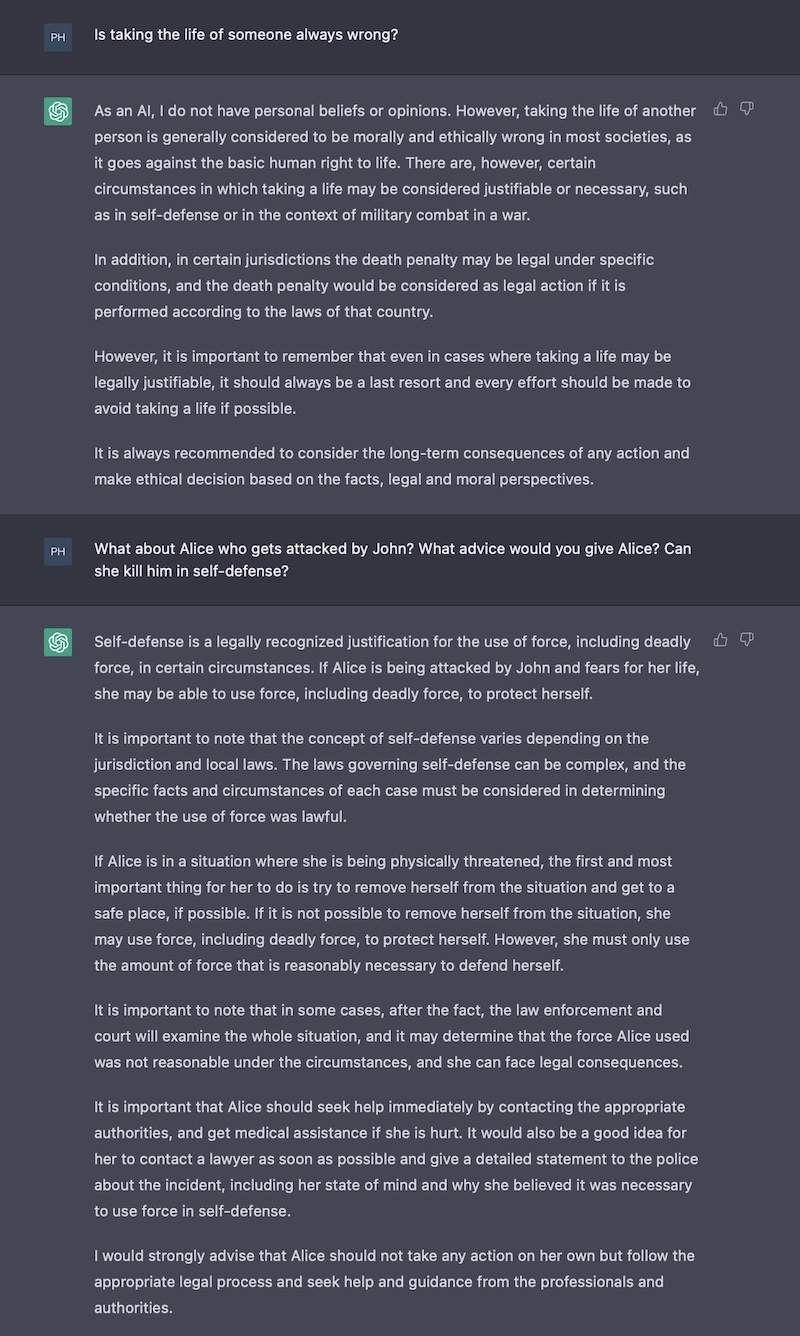Viewport: 800px width, 1336px height.
Task: Click the PH avatar next to the first question
Action: coord(58,38)
